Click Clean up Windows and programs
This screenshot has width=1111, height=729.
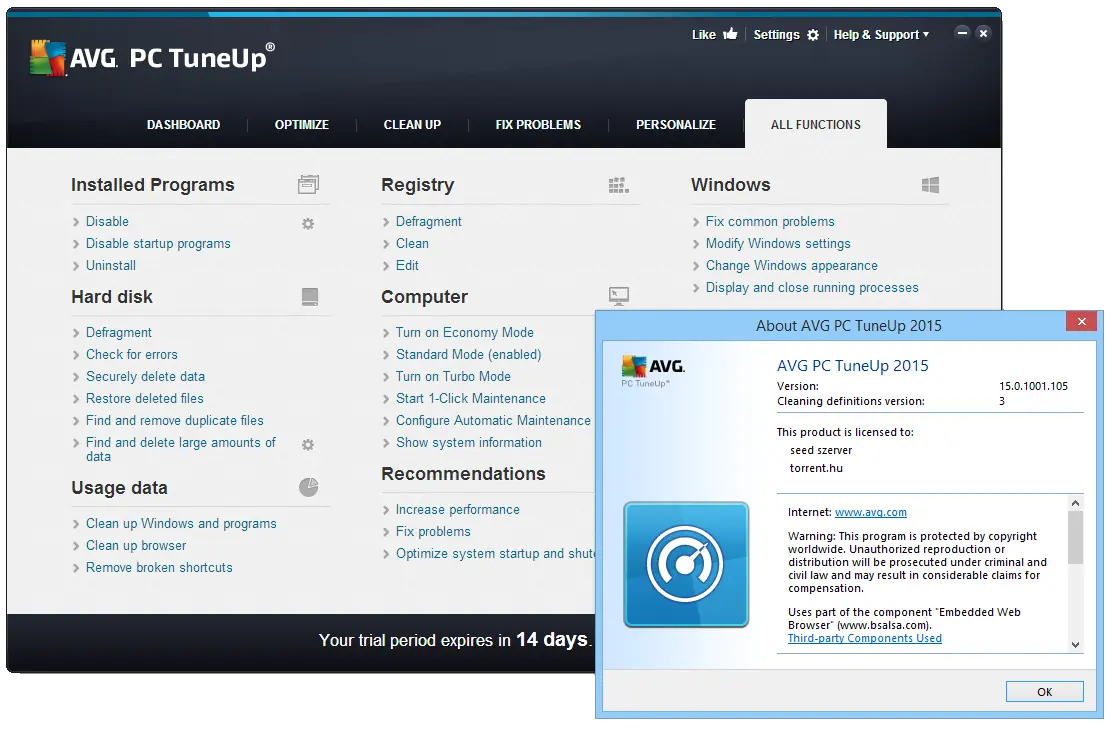click(x=181, y=524)
